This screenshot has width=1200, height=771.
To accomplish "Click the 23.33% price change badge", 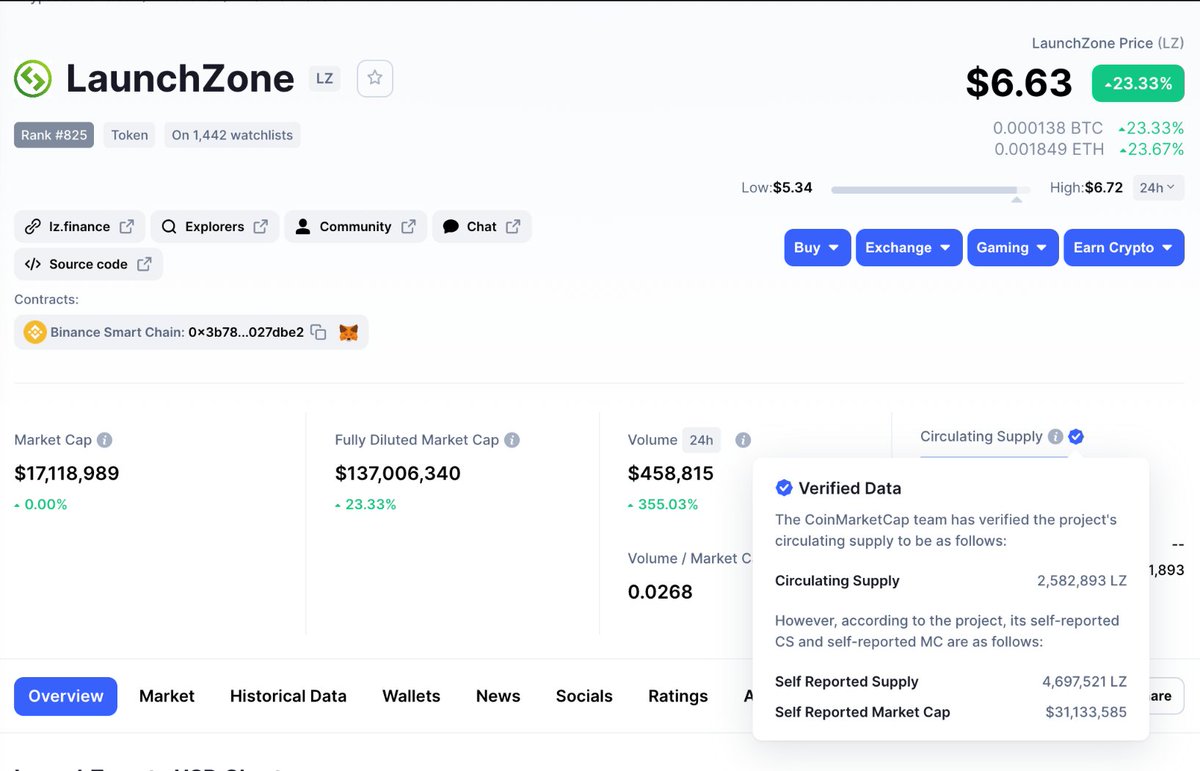I will (x=1138, y=83).
